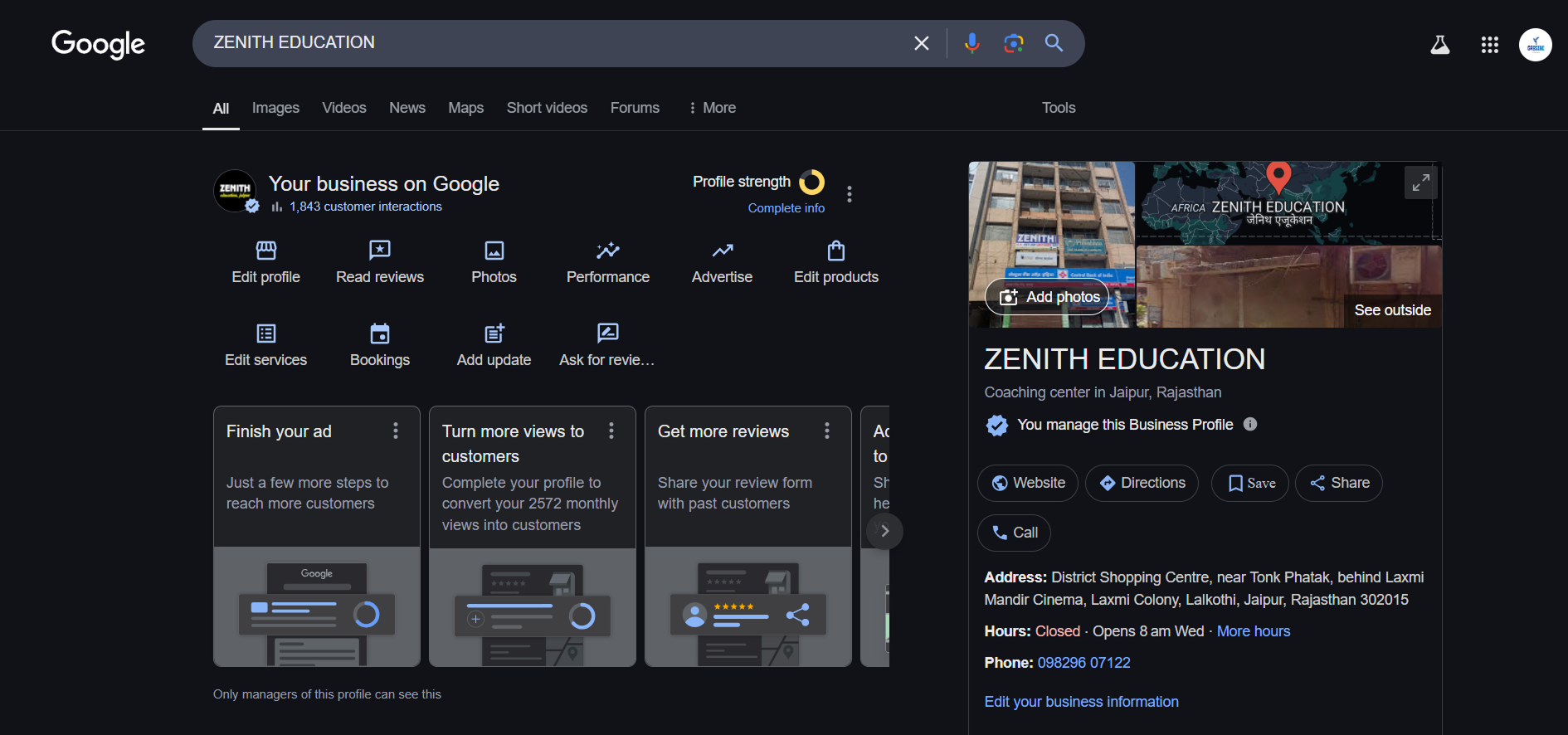1568x735 pixels.
Task: Open the Google apps grid
Action: tap(1490, 45)
